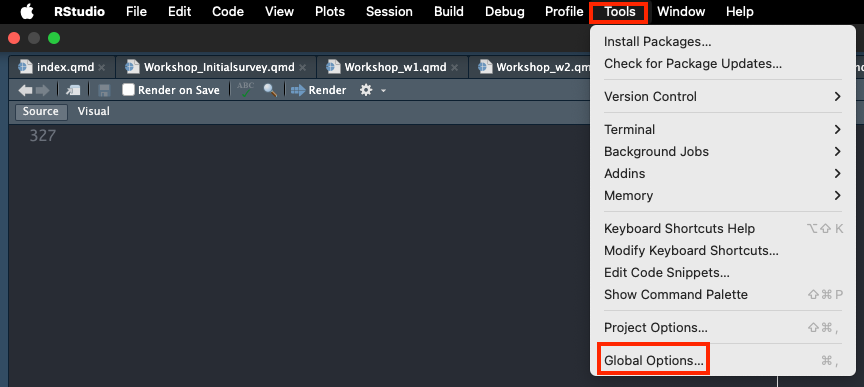Close the index.qmd tab
This screenshot has width=864, height=387.
click(101, 68)
